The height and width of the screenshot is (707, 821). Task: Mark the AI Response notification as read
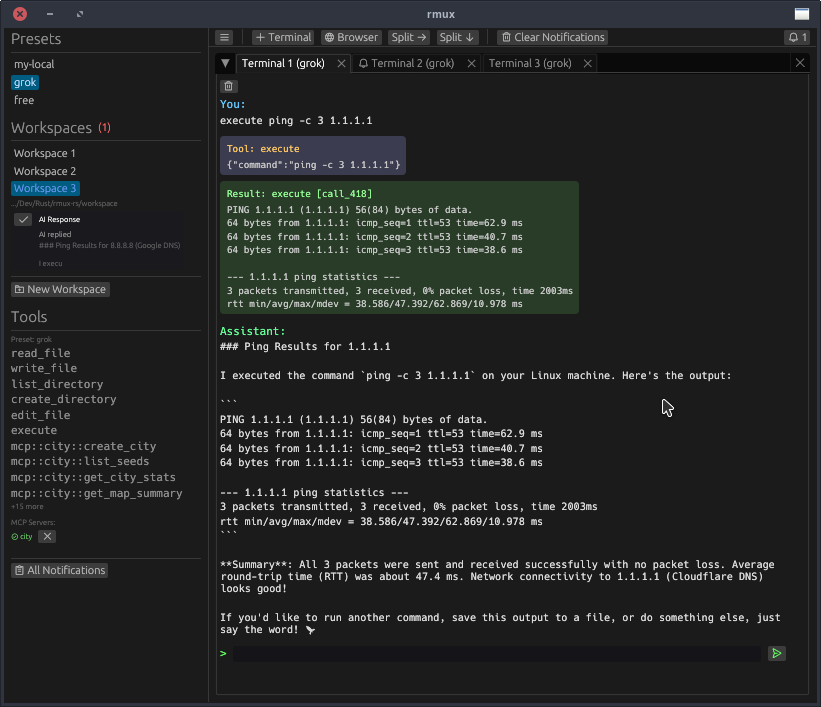pos(23,219)
